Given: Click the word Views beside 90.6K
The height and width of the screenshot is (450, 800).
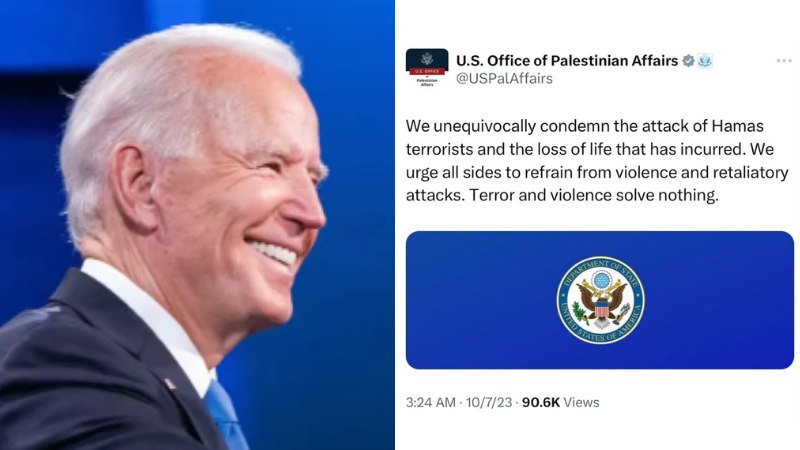Looking at the screenshot, I should coord(582,402).
